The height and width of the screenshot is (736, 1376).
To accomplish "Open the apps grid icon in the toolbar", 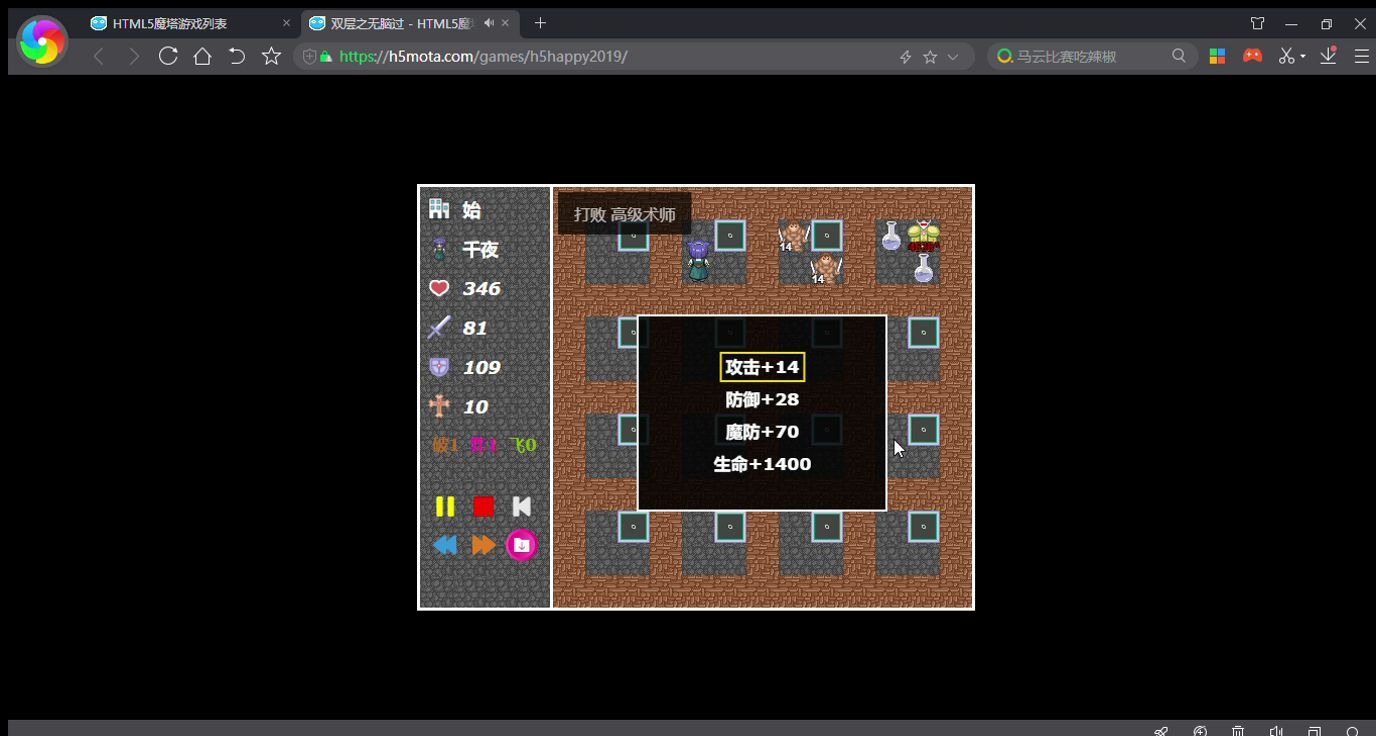I will click(x=1217, y=56).
